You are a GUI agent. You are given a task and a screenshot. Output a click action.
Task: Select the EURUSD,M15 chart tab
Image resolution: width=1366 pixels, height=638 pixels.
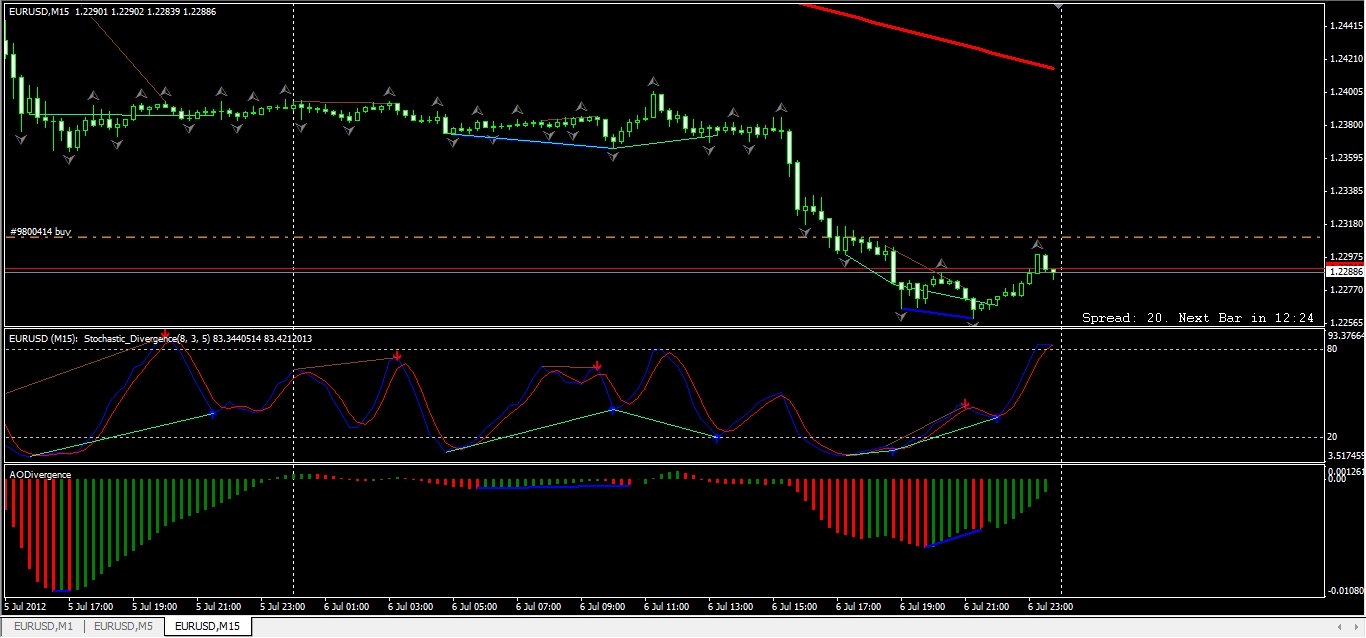click(x=209, y=627)
